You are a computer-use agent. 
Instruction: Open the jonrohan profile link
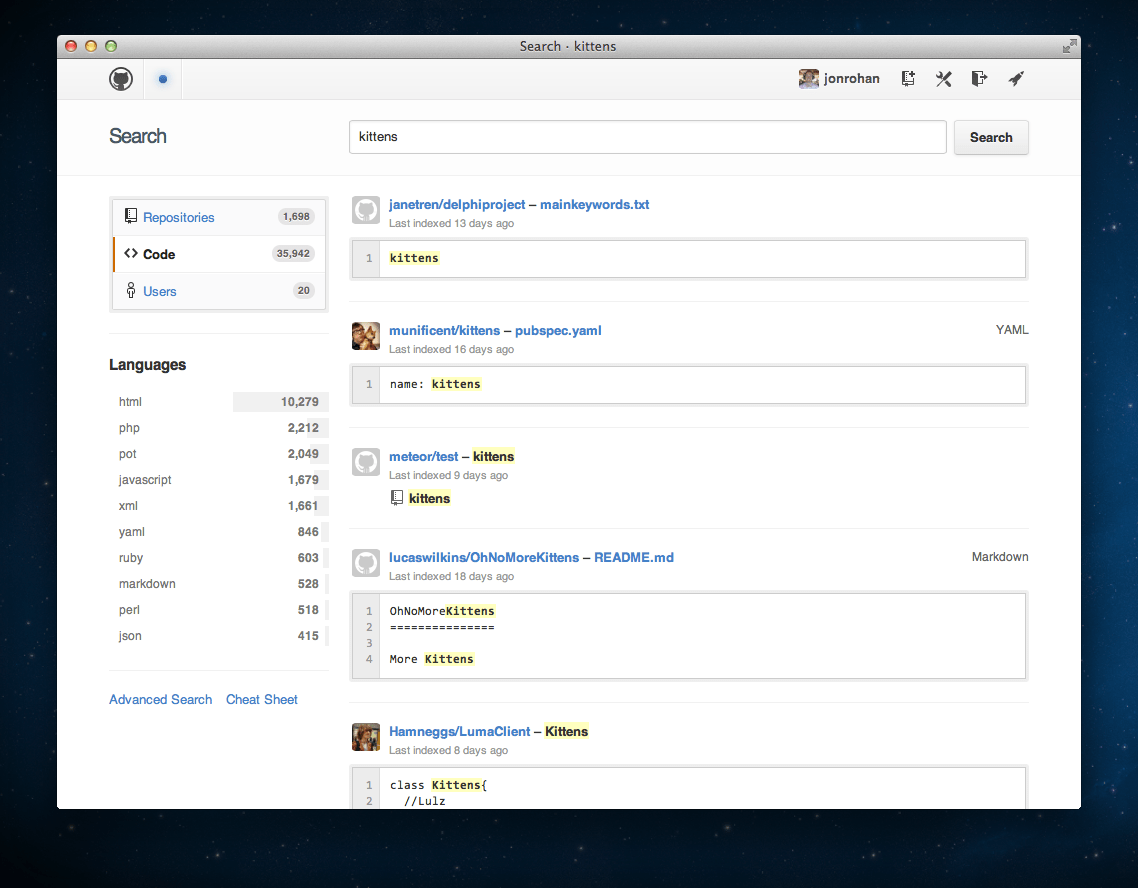(851, 79)
